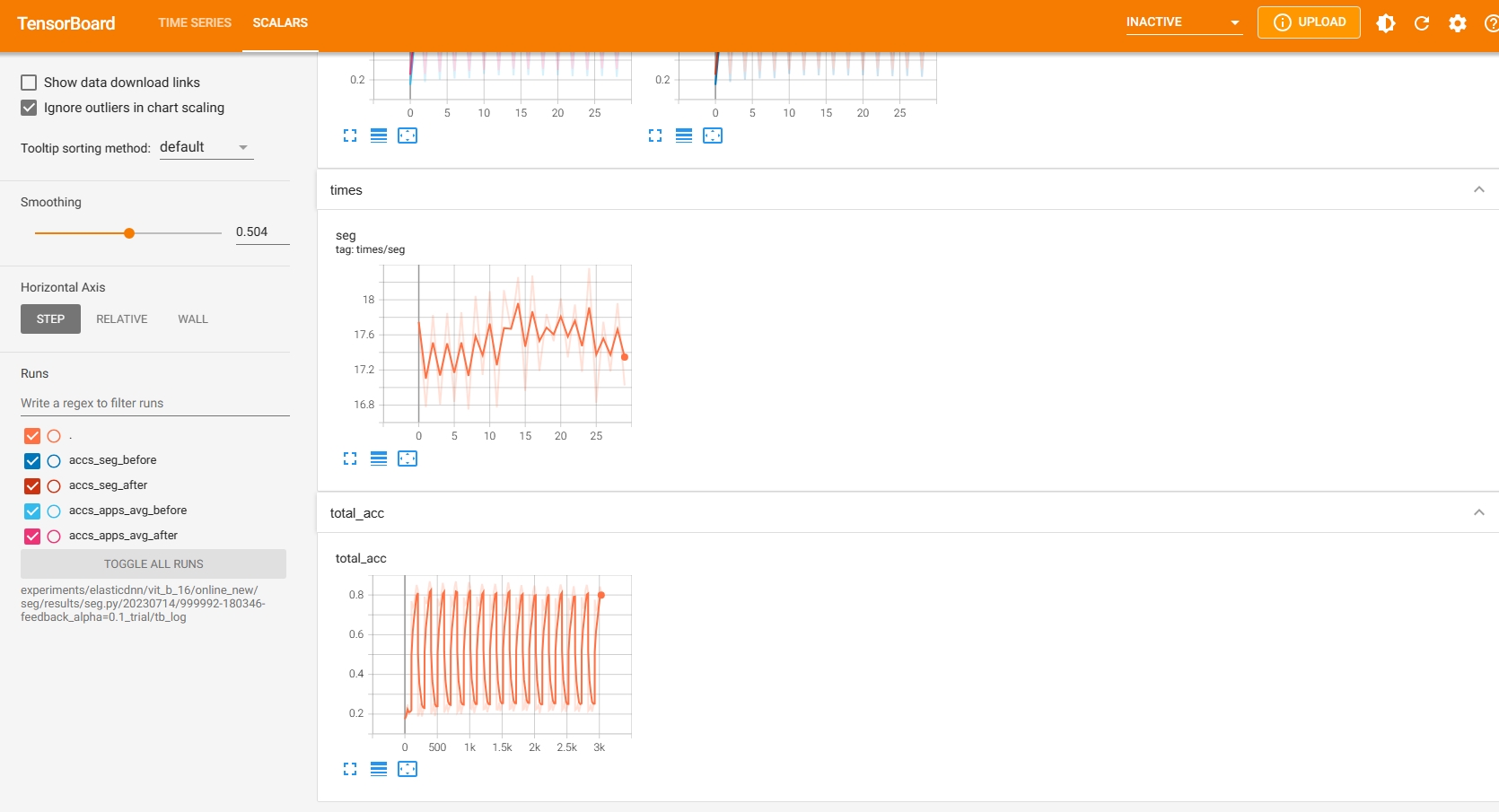
Task: Click the Toggle All Runs button
Action: [x=153, y=563]
